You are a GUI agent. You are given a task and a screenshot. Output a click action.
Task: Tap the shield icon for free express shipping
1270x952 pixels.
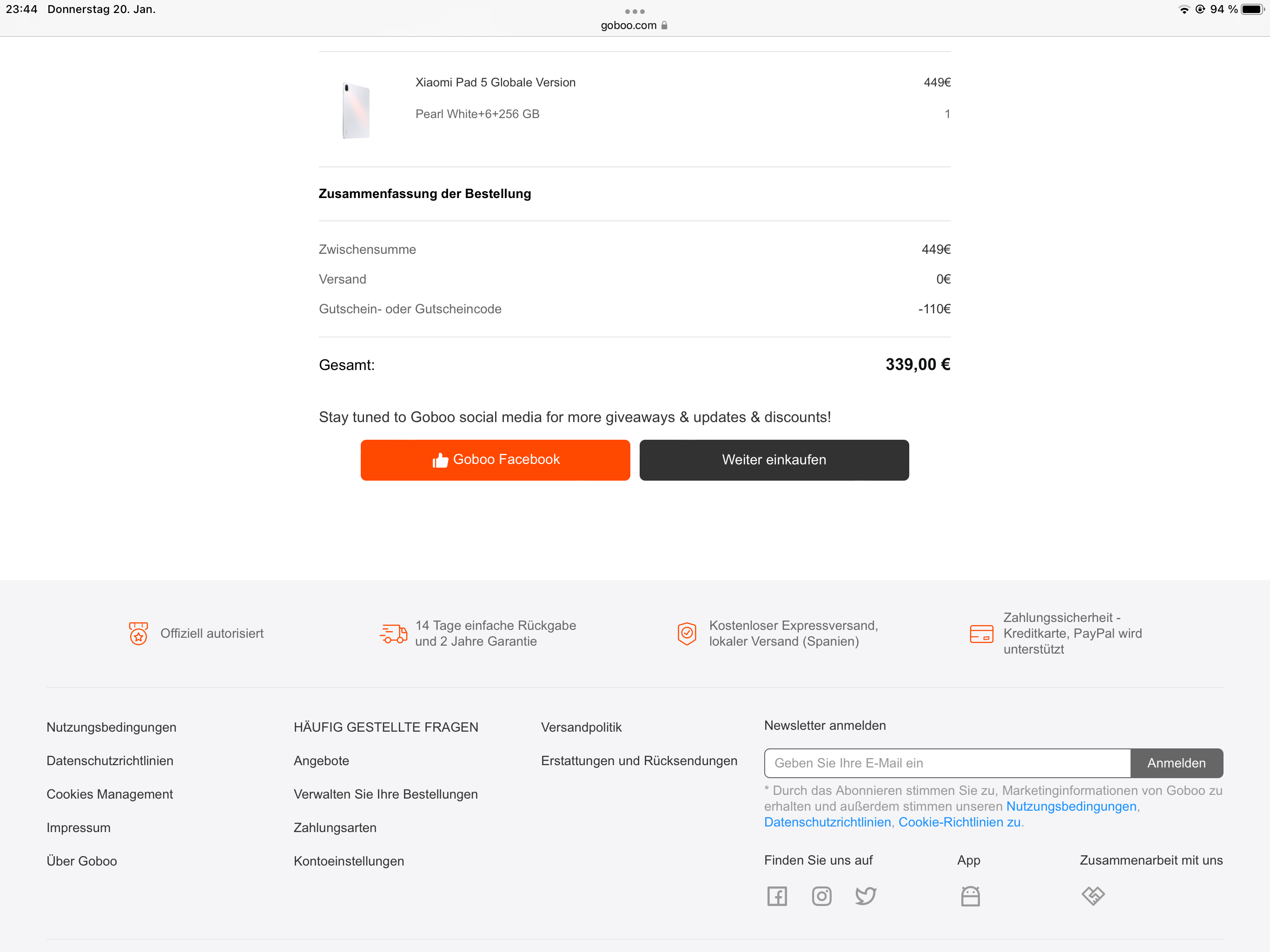pyautogui.click(x=687, y=633)
